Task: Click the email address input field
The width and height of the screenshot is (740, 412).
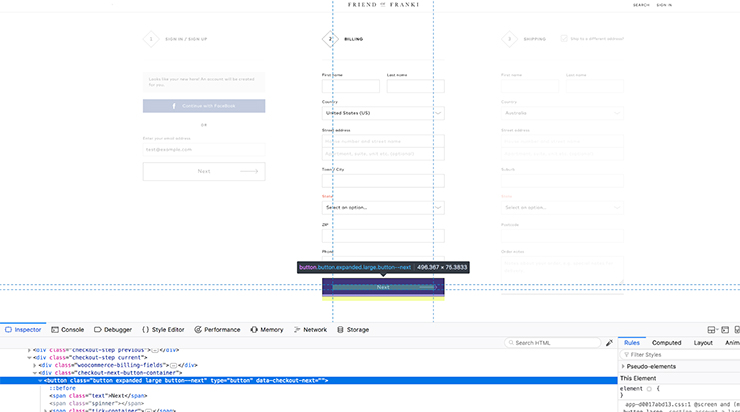Action: 204,150
